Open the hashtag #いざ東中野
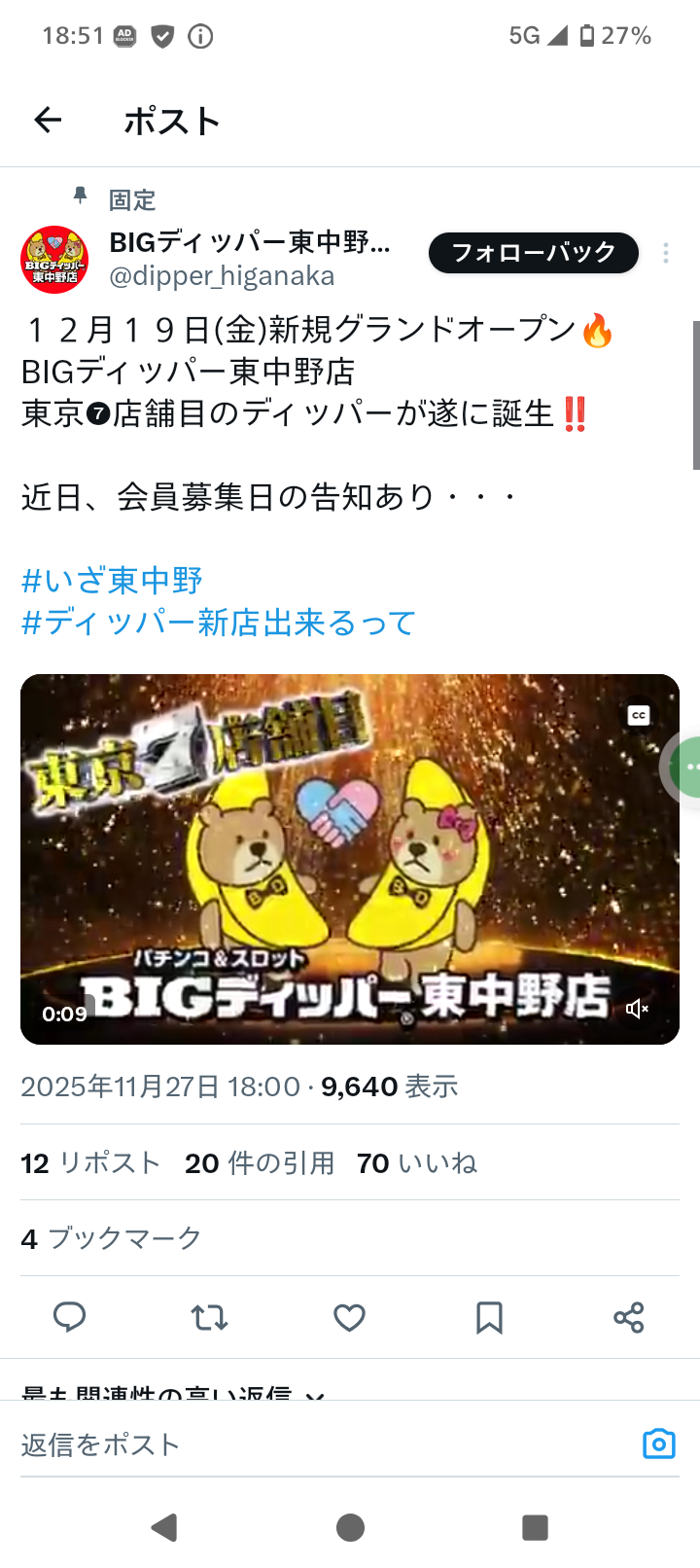This screenshot has height=1568, width=700. (112, 581)
